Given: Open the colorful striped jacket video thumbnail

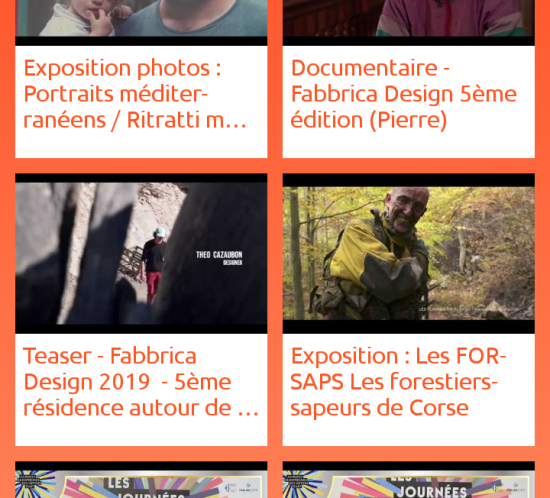Looking at the screenshot, I should tap(409, 18).
